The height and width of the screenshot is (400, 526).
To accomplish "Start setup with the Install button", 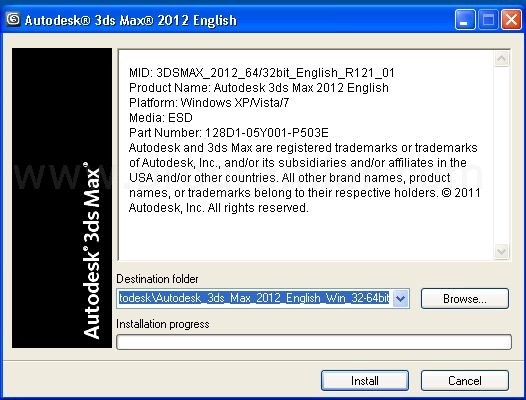I will tap(365, 381).
